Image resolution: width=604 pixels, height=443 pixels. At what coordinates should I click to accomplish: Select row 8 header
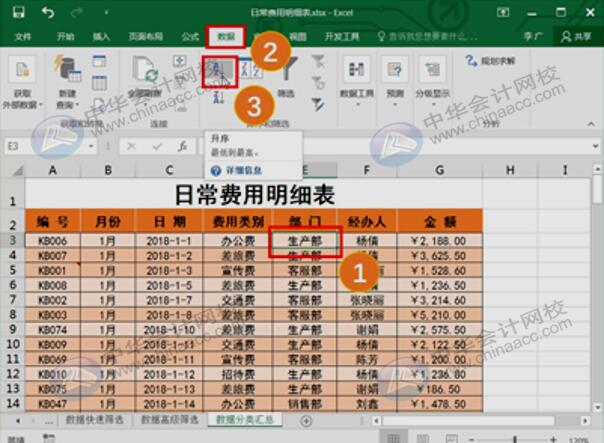tap(13, 315)
